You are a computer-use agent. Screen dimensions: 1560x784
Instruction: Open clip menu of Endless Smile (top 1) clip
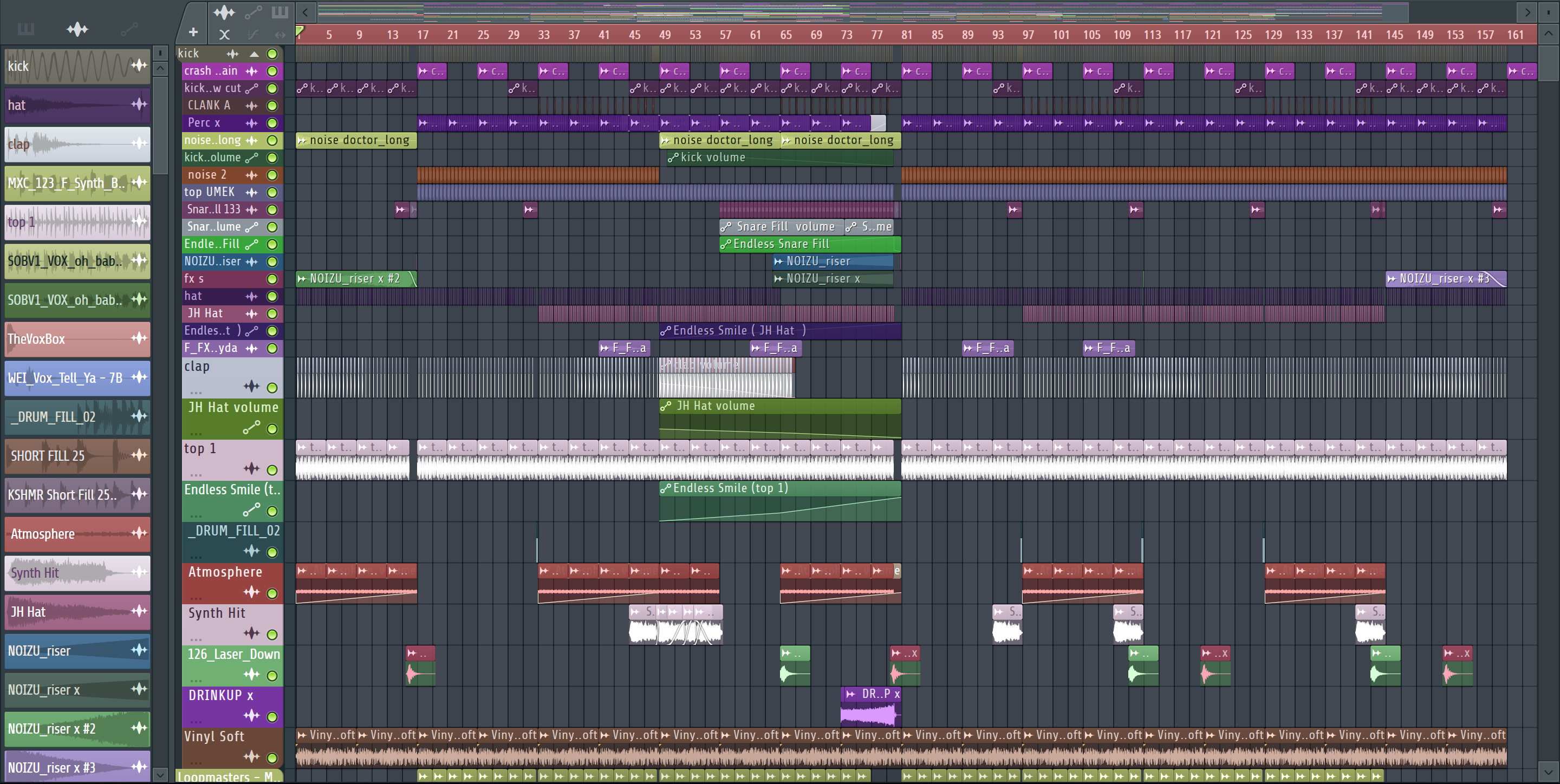click(666, 488)
